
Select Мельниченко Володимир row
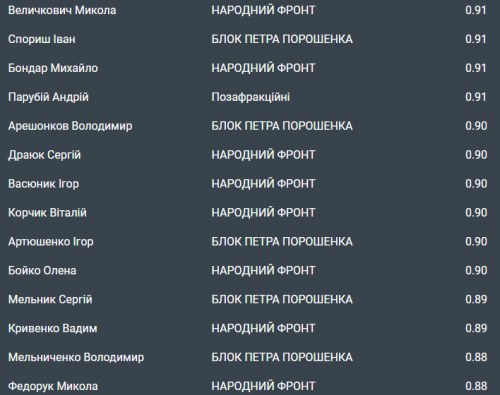pyautogui.click(x=250, y=357)
